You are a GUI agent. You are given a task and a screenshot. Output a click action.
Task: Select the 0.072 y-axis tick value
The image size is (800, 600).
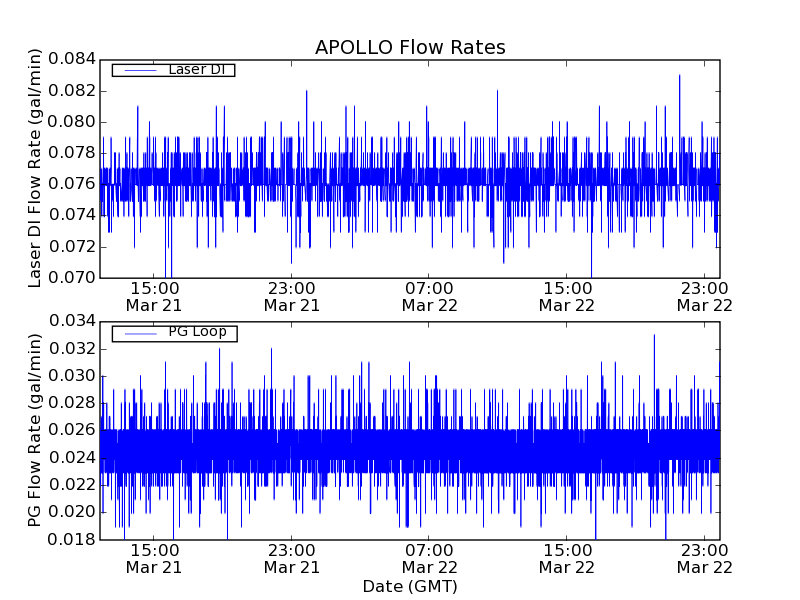[72, 247]
